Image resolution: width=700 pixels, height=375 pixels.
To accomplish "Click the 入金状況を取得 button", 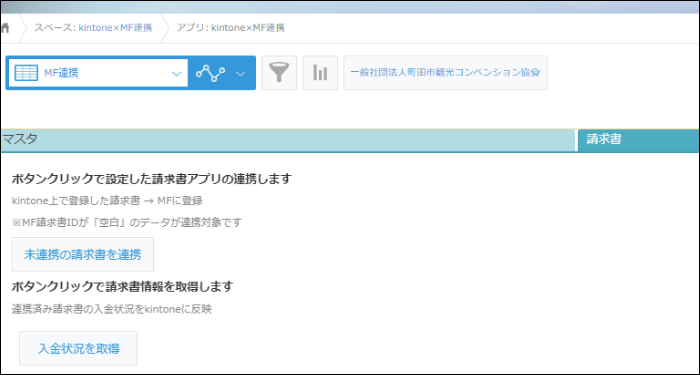I will coord(78,348).
